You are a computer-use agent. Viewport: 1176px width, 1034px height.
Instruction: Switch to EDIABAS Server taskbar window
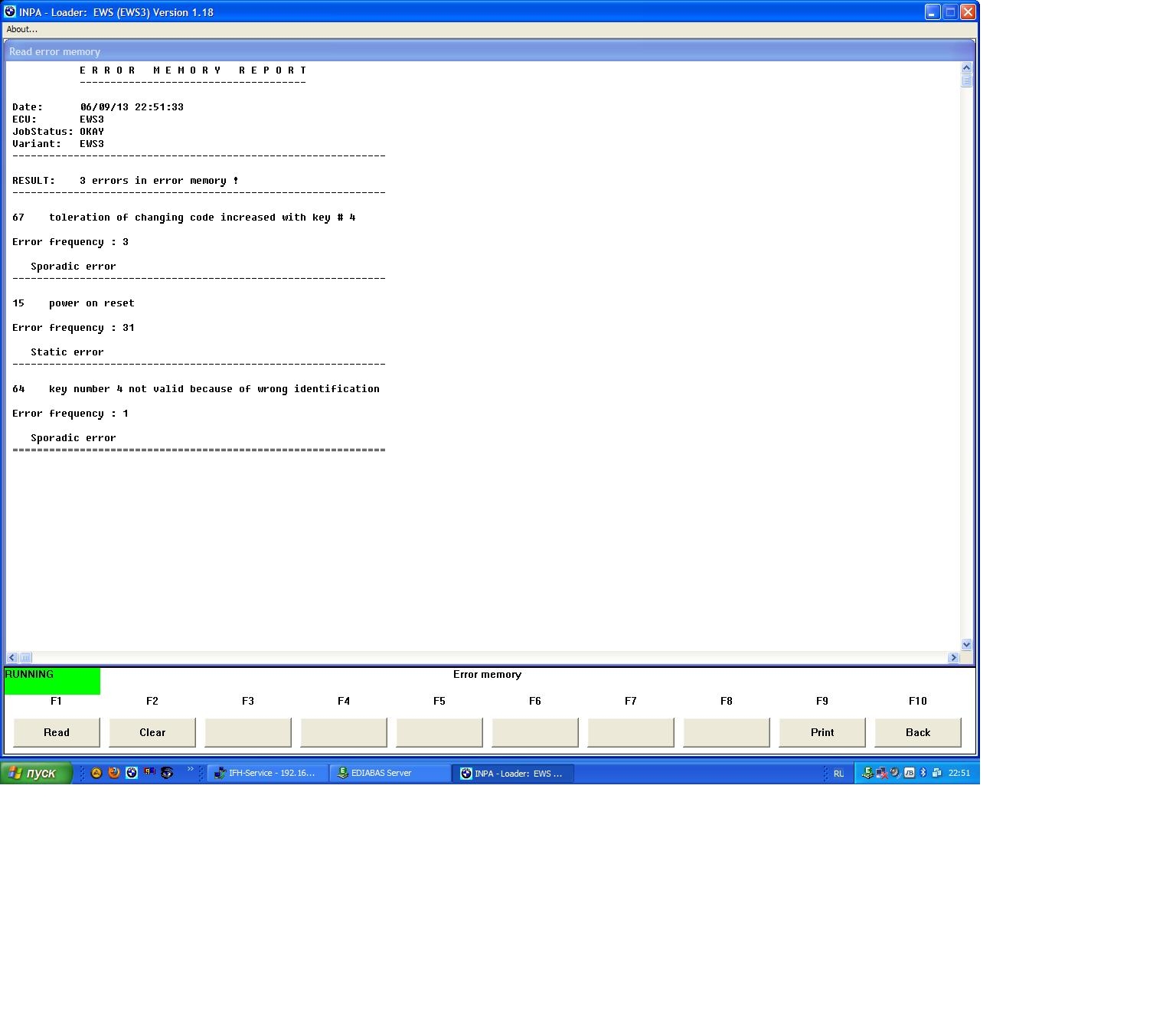390,774
